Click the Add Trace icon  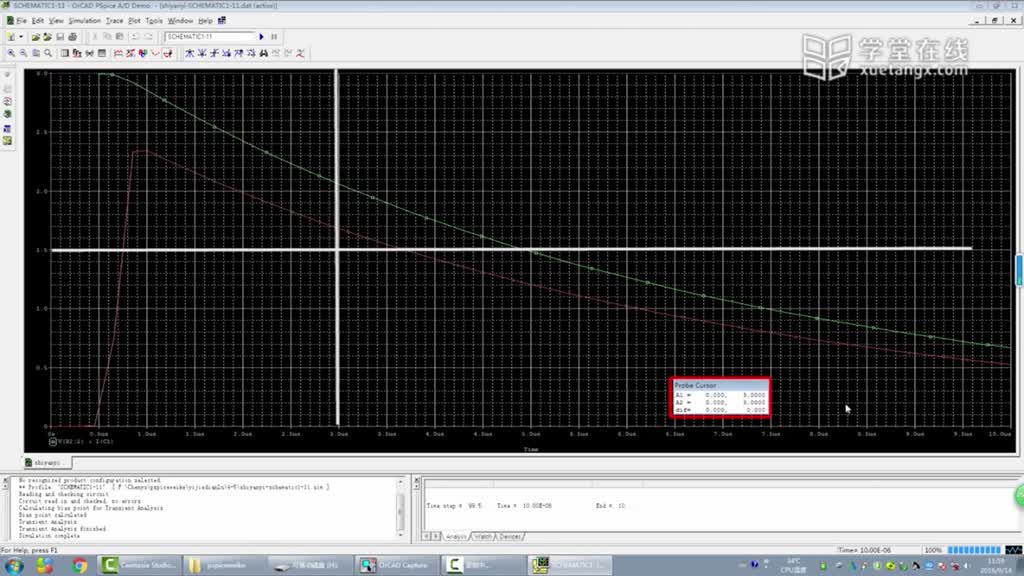pyautogui.click(x=118, y=54)
